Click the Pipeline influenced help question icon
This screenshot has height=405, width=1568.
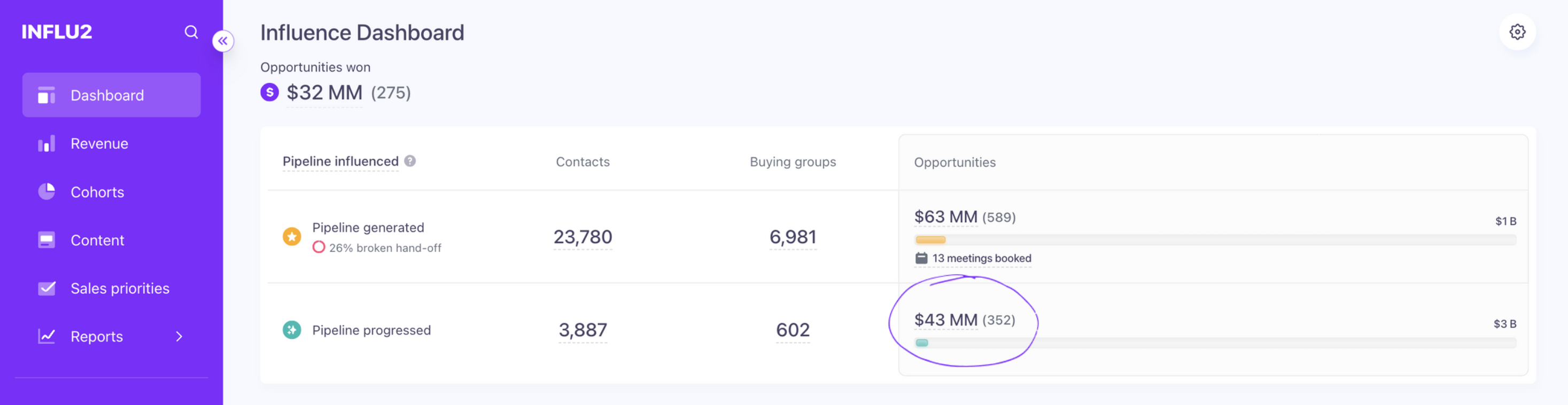point(410,161)
